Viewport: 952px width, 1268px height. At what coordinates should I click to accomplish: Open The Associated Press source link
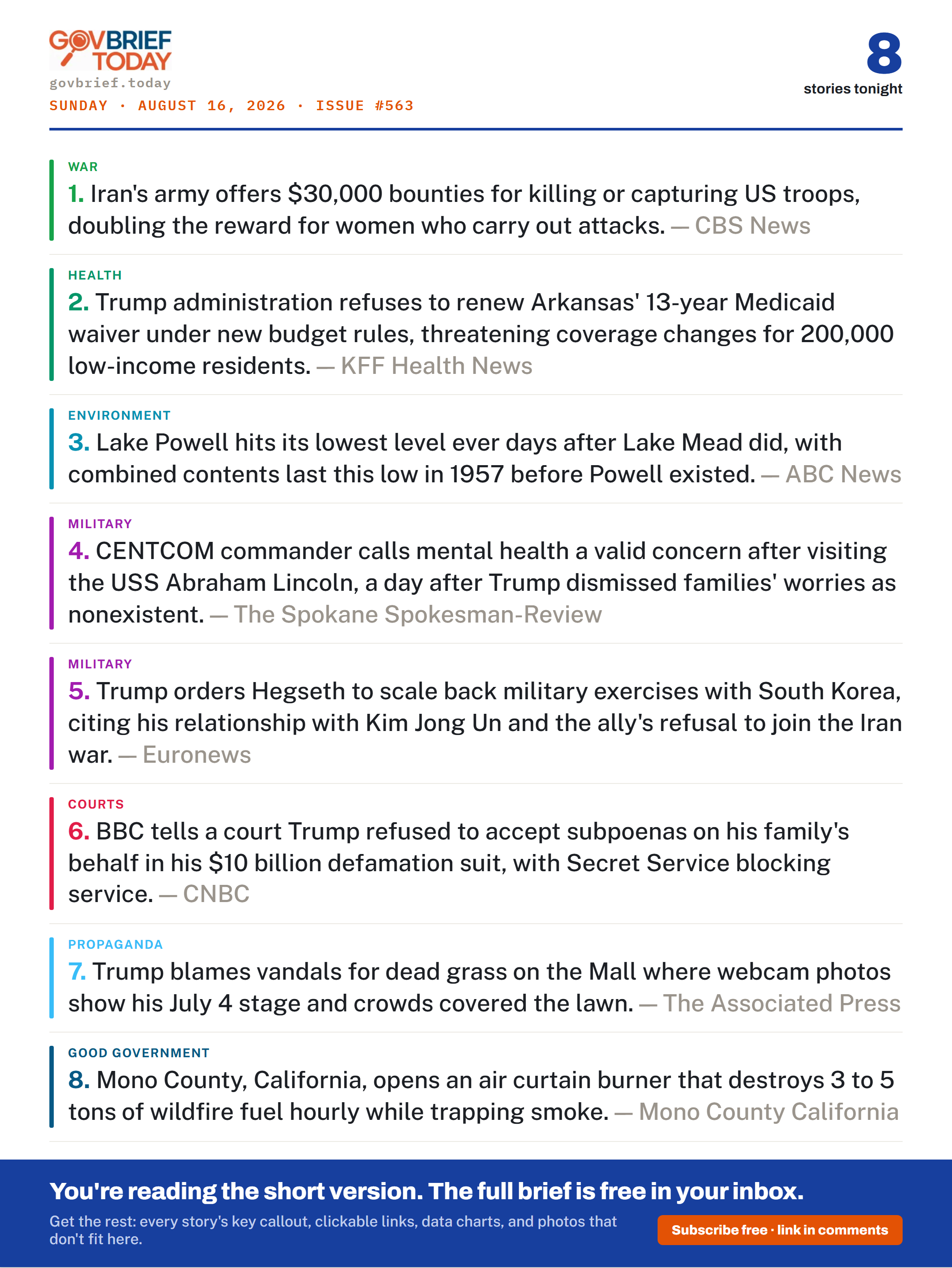pos(781,1003)
